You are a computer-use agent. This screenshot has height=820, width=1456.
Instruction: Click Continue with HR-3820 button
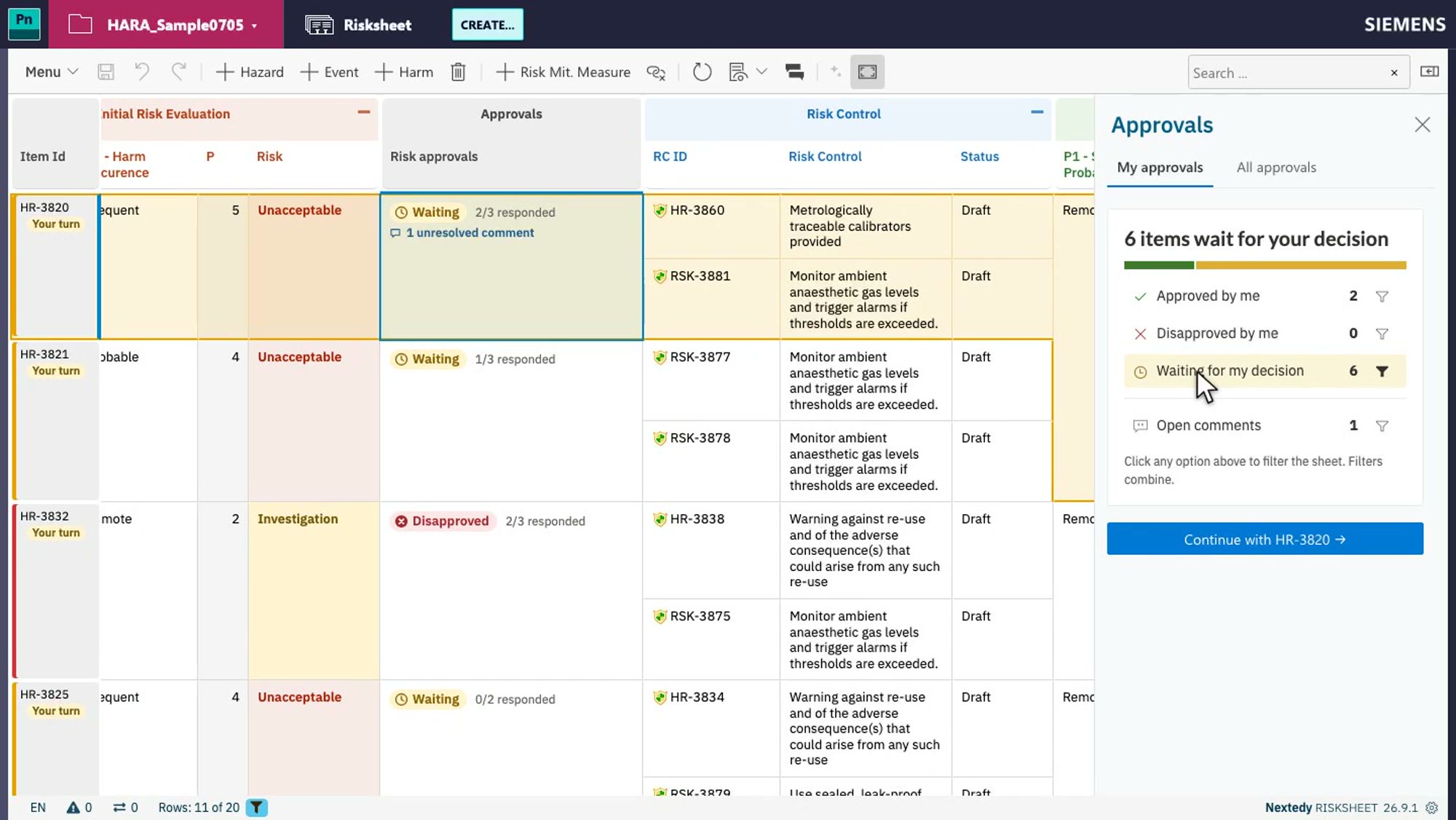[1265, 540]
